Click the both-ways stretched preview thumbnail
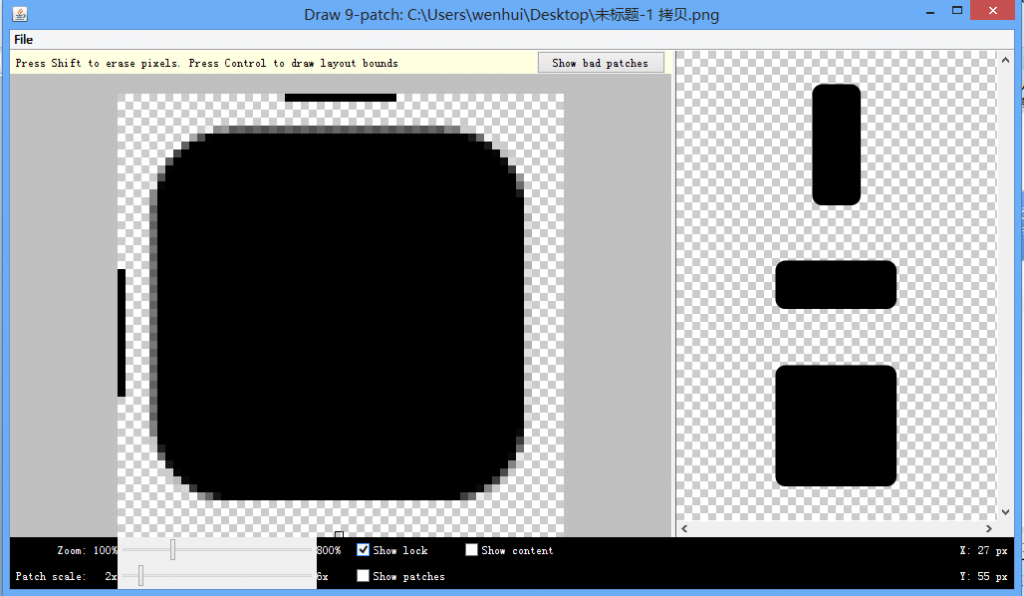Image resolution: width=1024 pixels, height=596 pixels. (x=836, y=426)
